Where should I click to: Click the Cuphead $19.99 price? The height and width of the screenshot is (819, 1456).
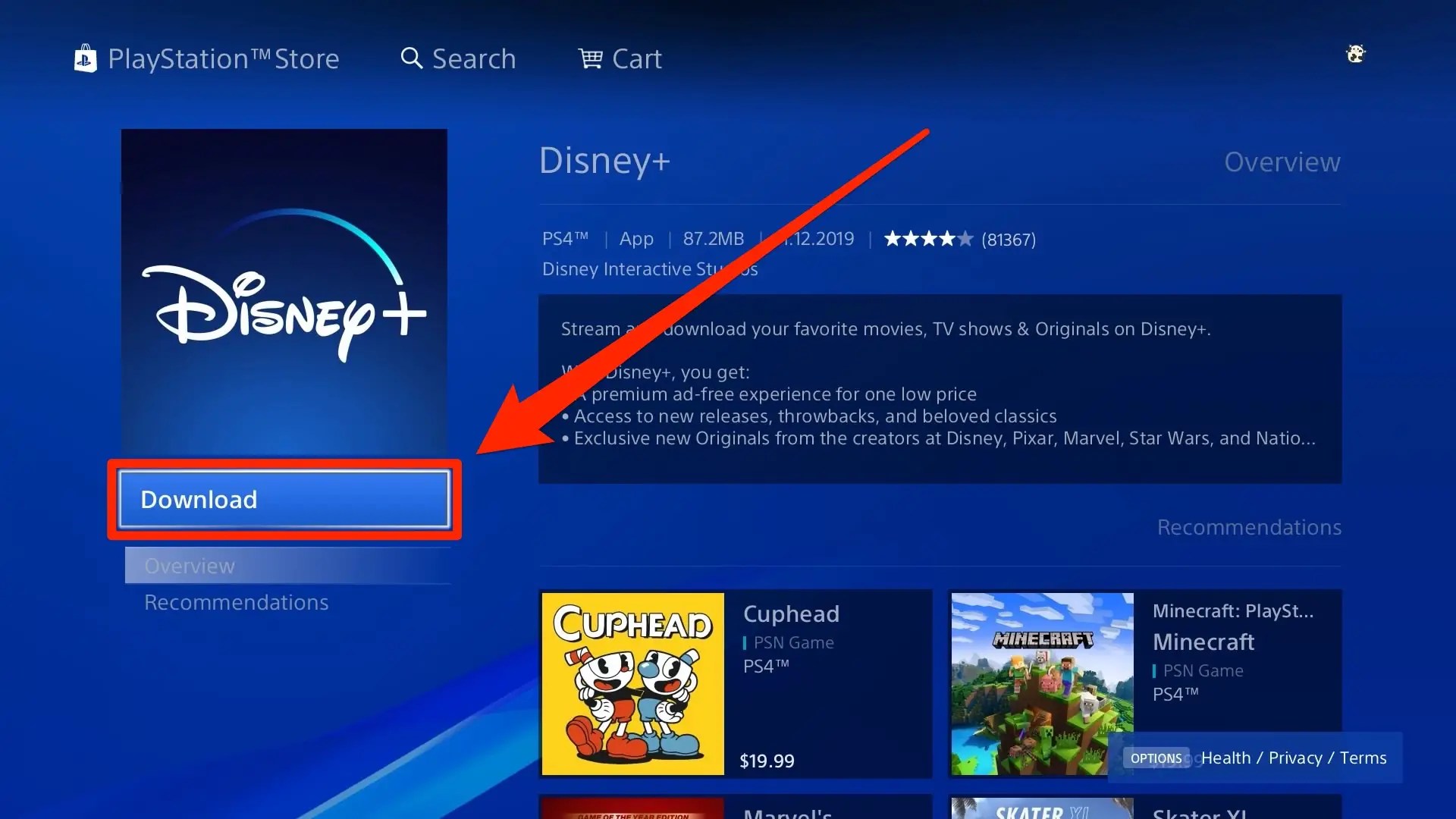pos(767,761)
